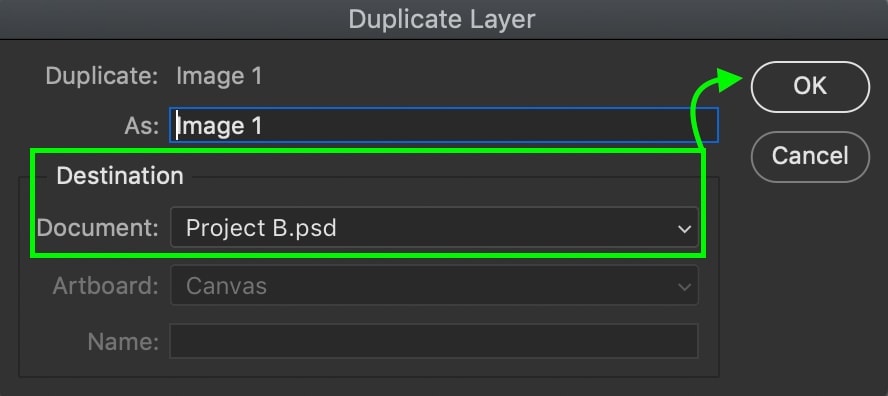Click the green arrowhead pointing to OK
The width and height of the screenshot is (888, 396).
(728, 80)
